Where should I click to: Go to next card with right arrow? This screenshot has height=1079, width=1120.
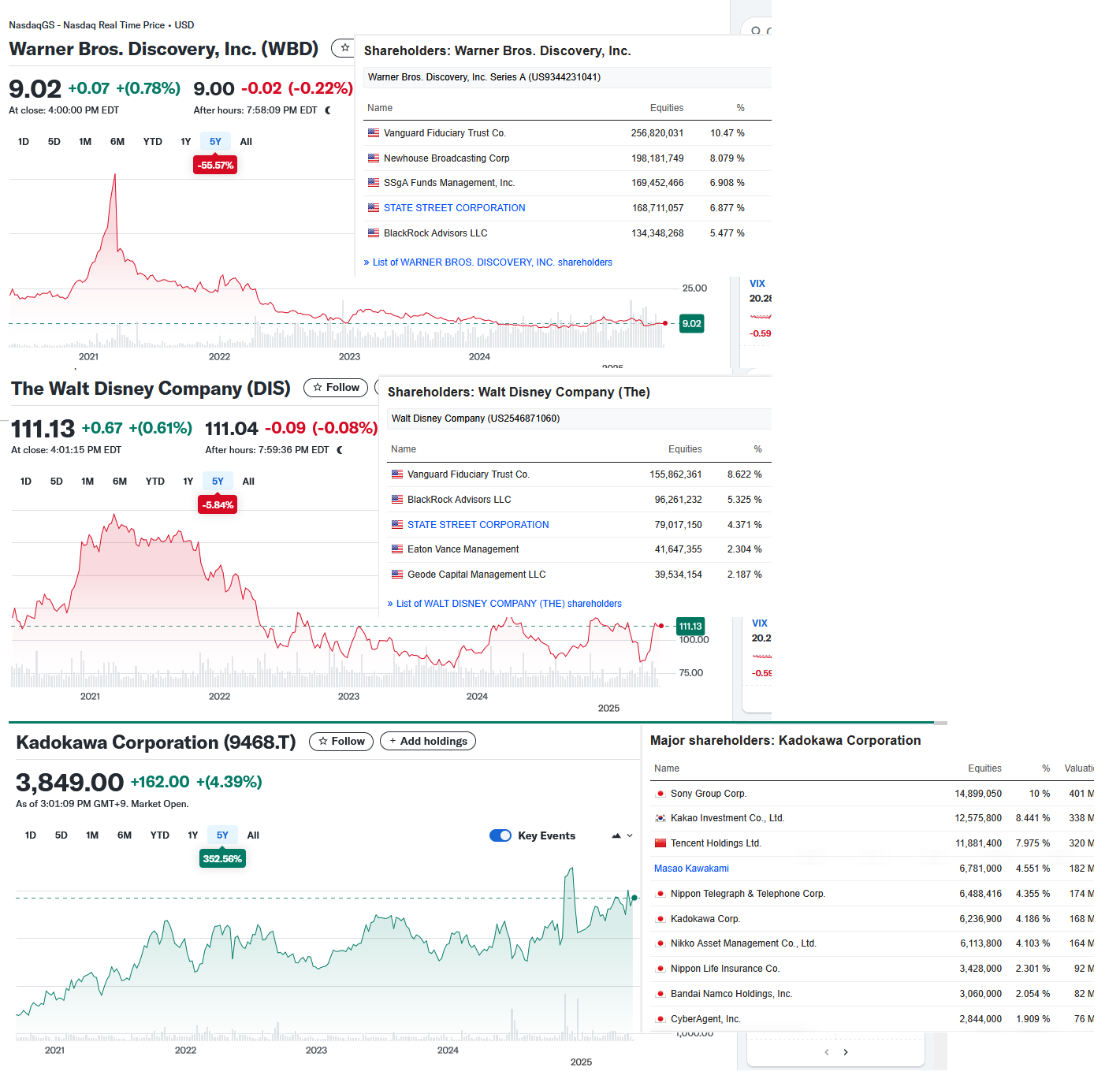pos(846,1052)
